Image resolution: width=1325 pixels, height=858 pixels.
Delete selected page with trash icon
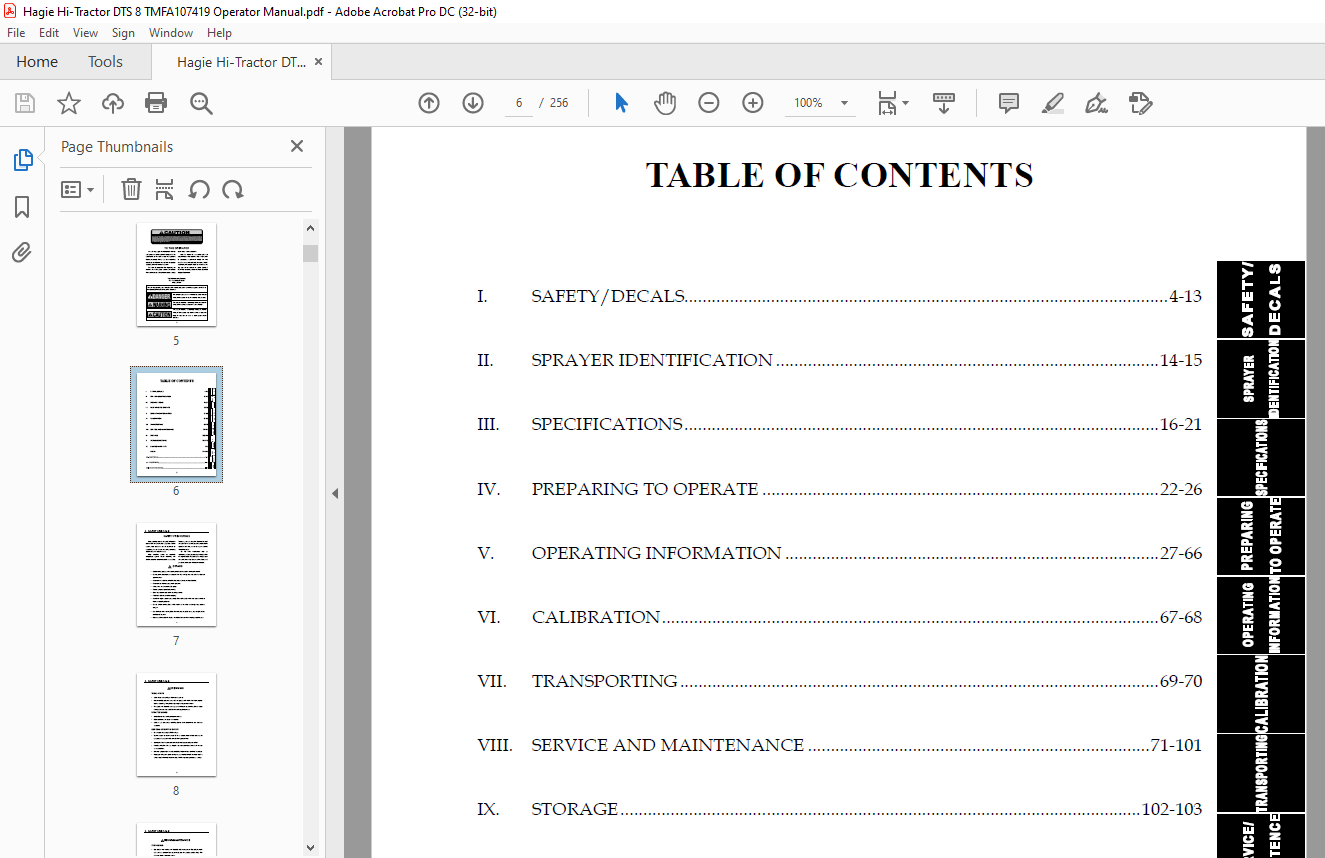point(131,189)
